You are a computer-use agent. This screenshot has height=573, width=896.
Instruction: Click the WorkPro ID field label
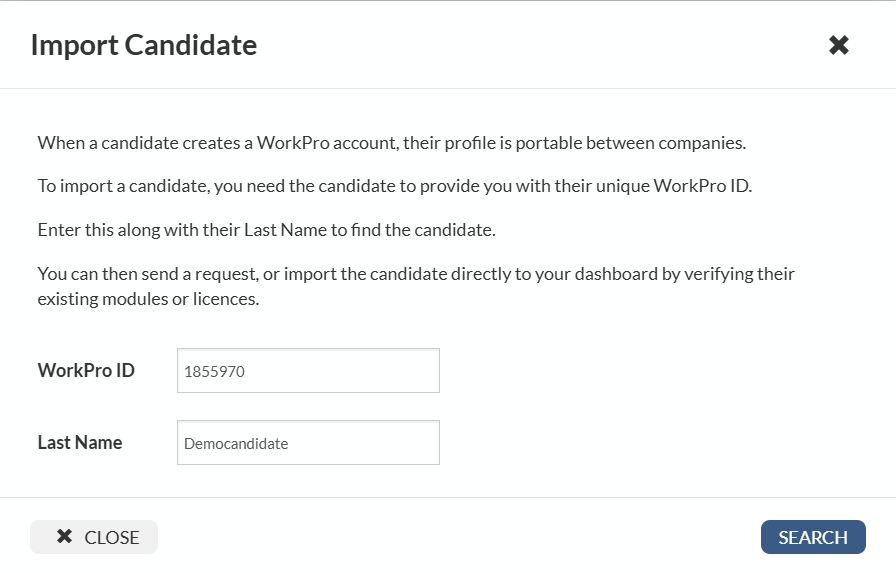coord(86,370)
